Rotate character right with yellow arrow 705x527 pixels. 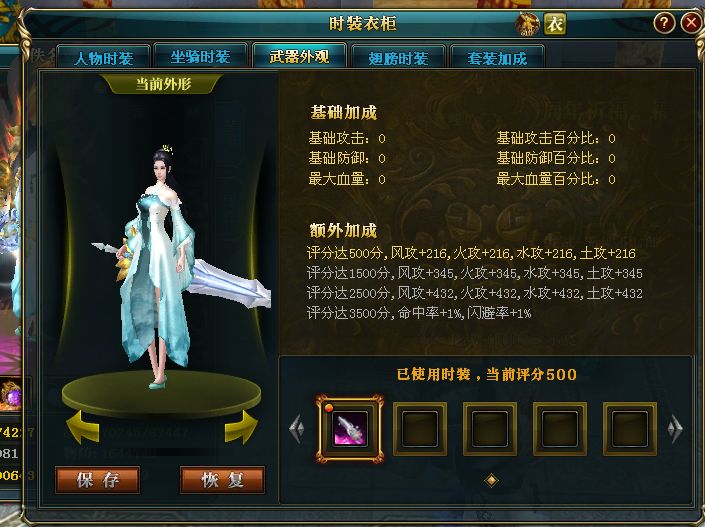coord(241,427)
